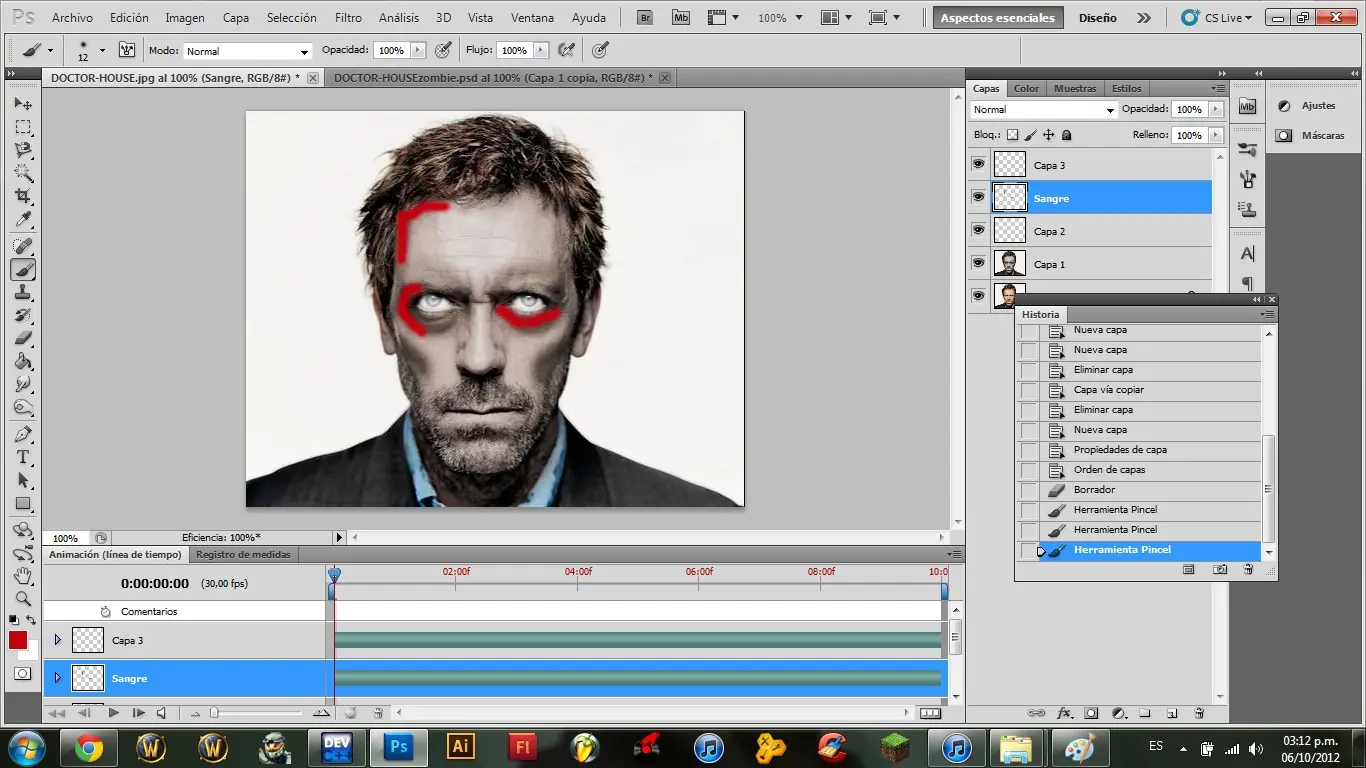The width and height of the screenshot is (1366, 768).
Task: Hide the Capa 1 layer
Action: pos(978,263)
